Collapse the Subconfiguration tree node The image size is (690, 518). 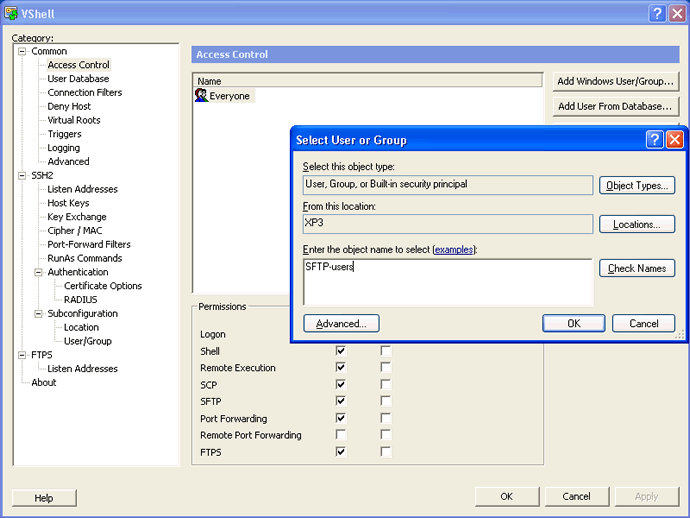38,314
